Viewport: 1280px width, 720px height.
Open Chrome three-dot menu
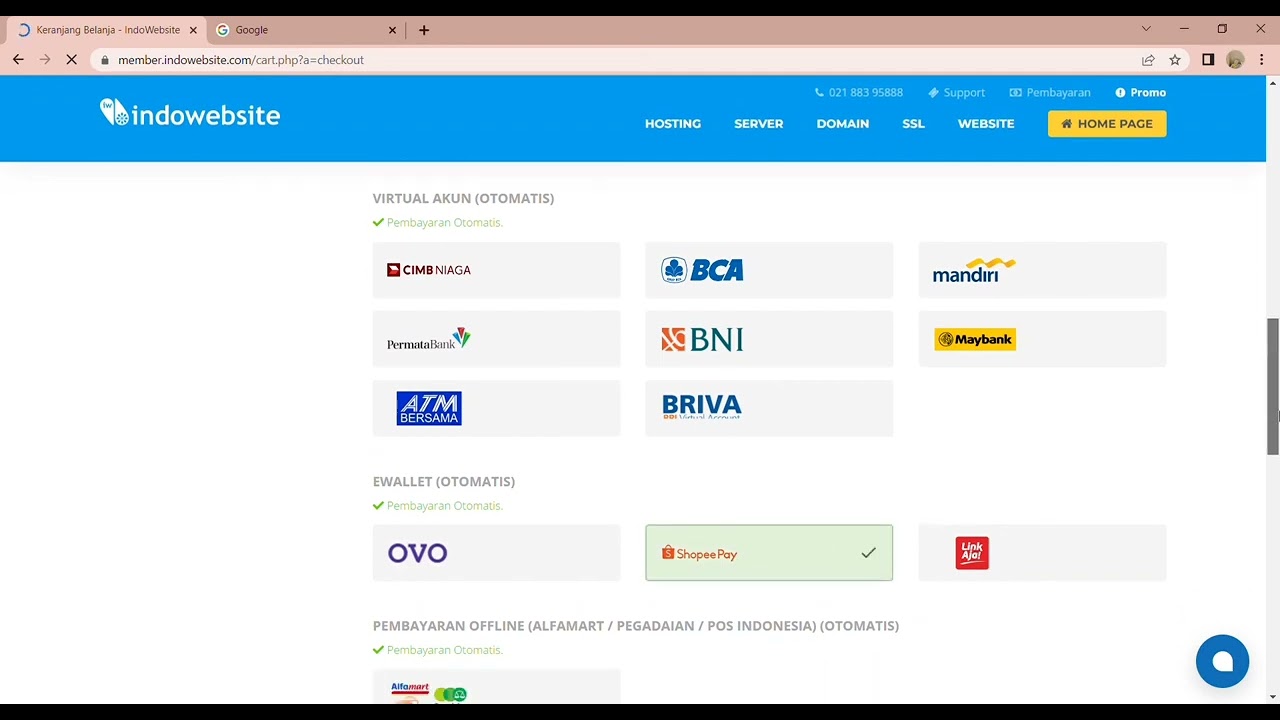pos(1262,60)
